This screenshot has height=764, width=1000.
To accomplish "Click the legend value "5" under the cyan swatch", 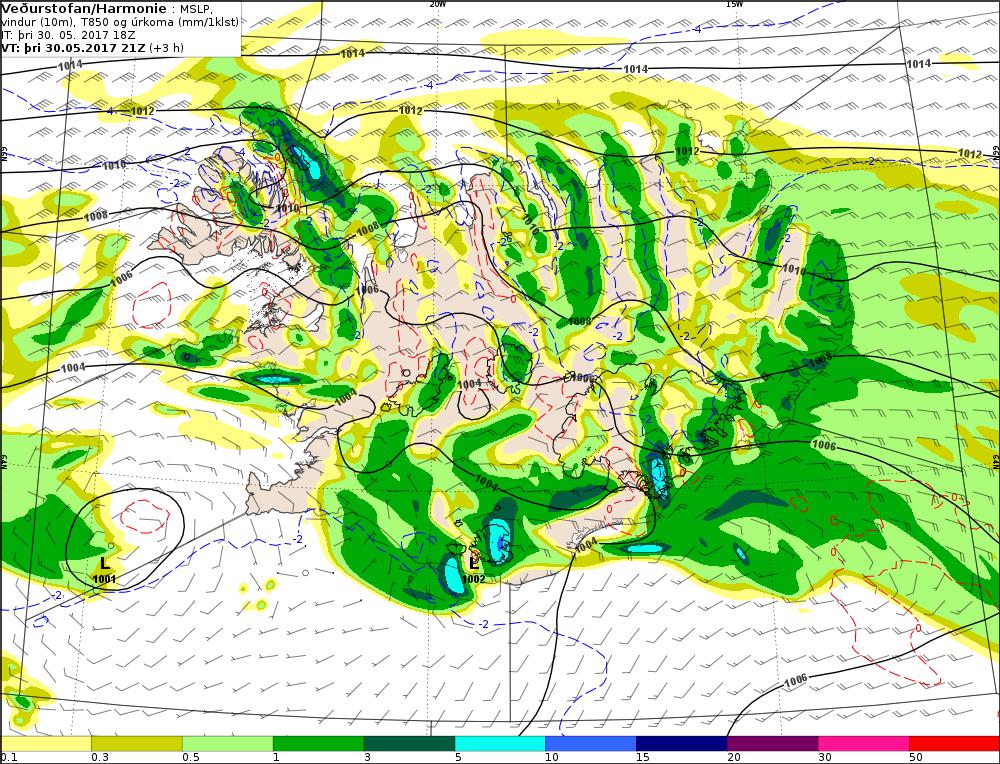I will [458, 758].
